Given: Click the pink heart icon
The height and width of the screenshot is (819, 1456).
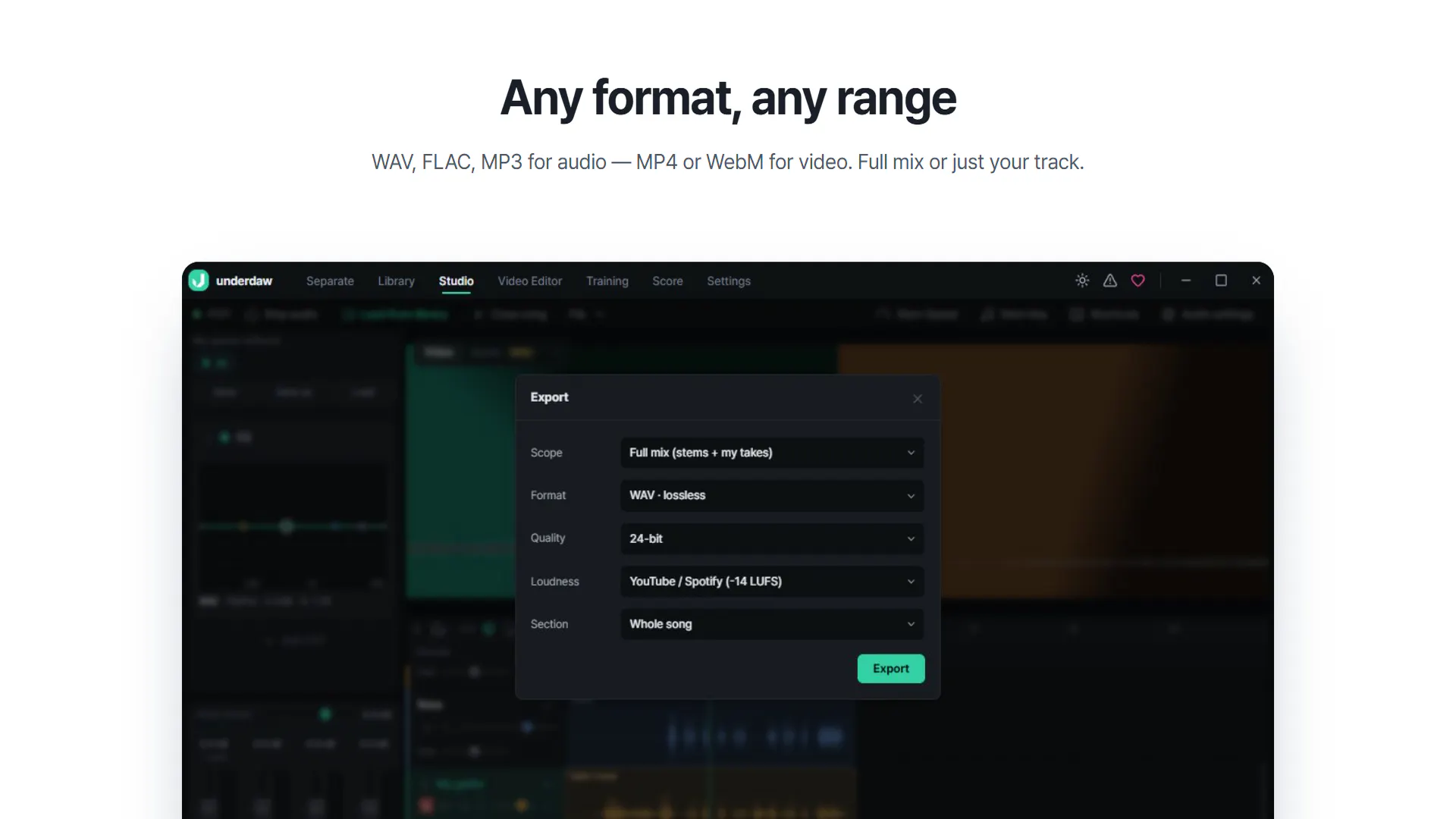Looking at the screenshot, I should [x=1138, y=281].
